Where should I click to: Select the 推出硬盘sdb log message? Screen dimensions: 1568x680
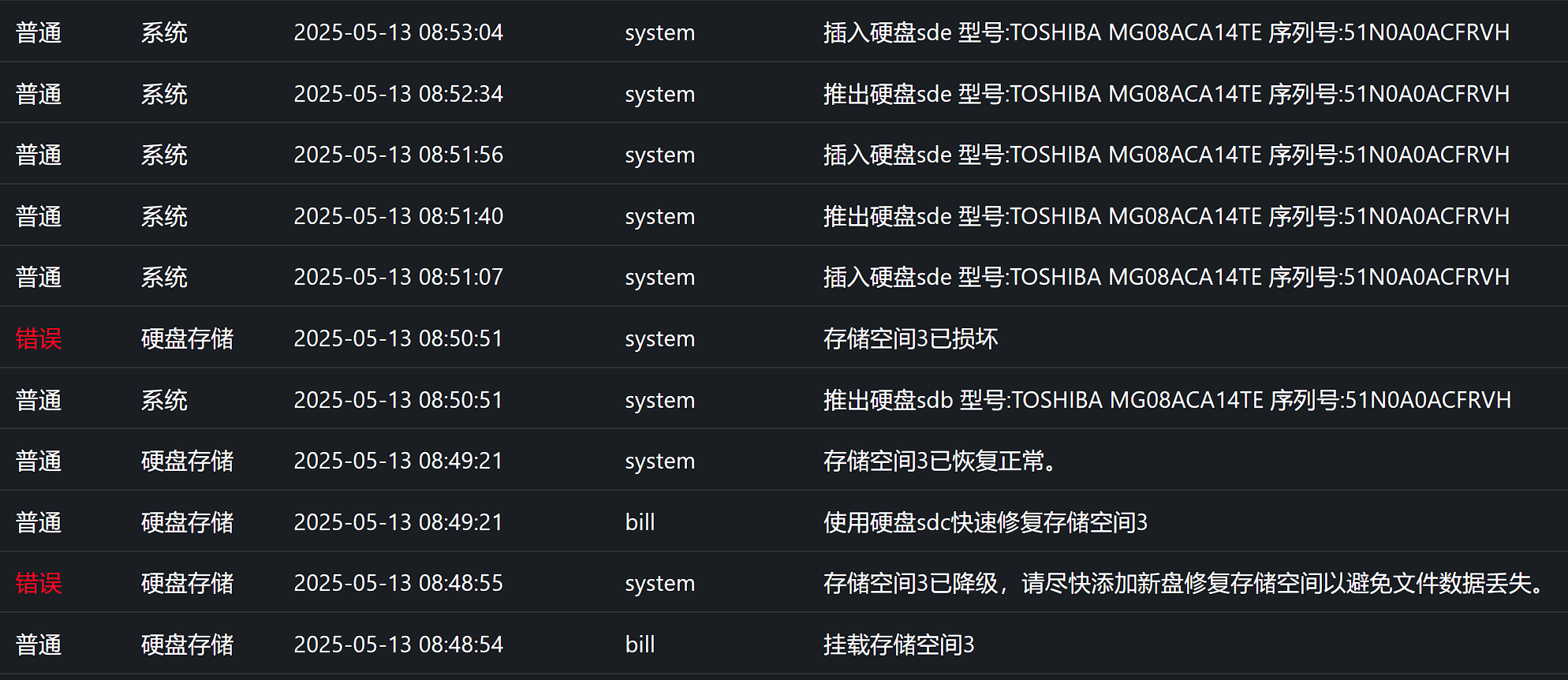(1167, 400)
